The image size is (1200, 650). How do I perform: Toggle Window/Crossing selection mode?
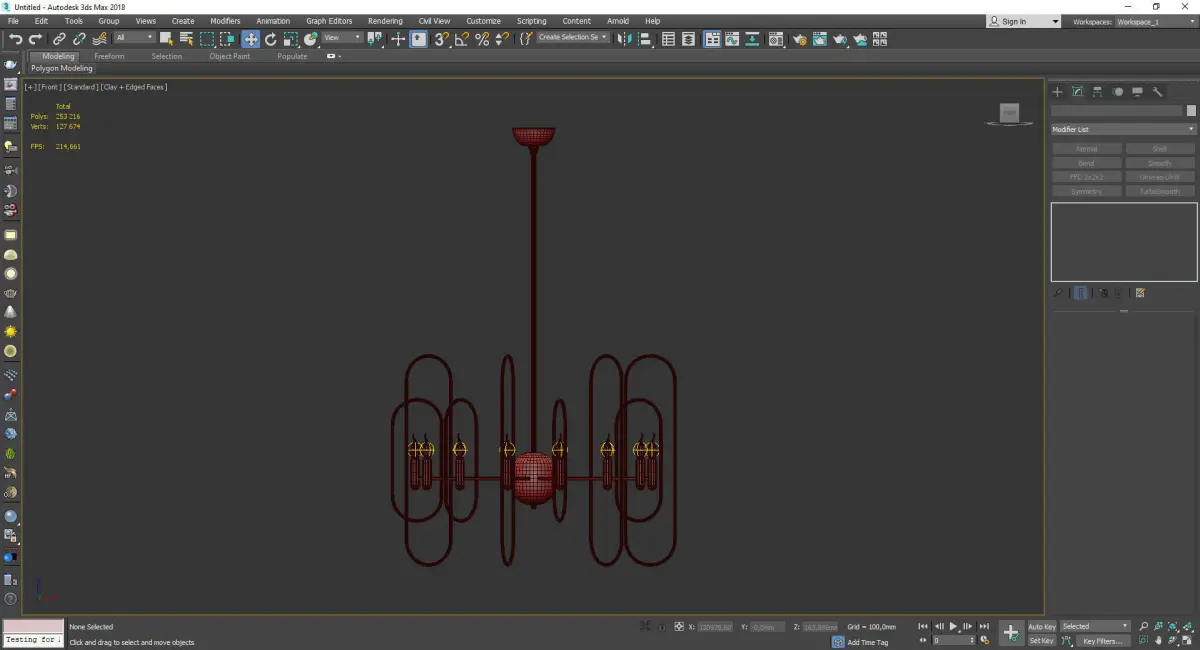[227, 39]
